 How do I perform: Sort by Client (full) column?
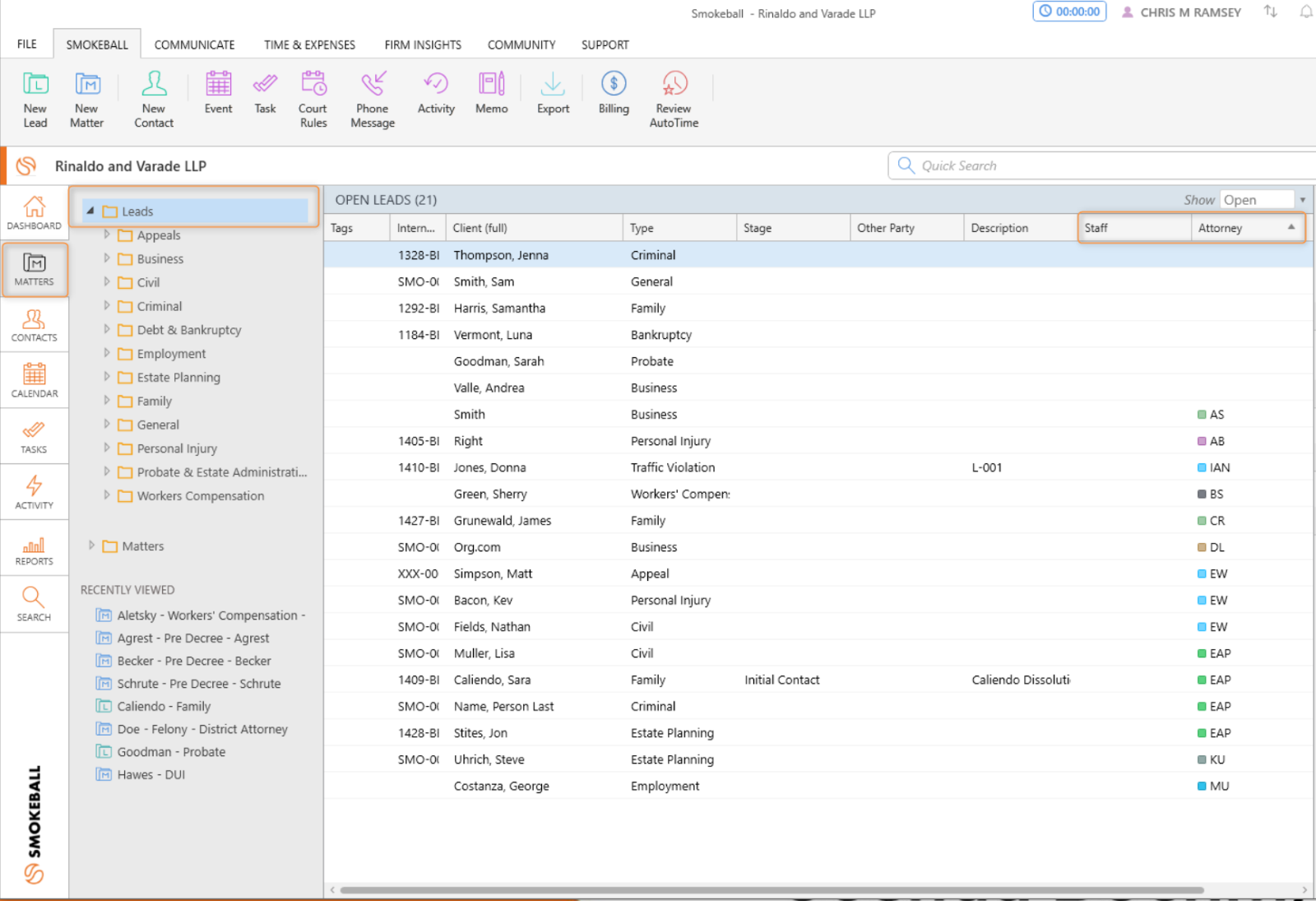[x=534, y=228]
